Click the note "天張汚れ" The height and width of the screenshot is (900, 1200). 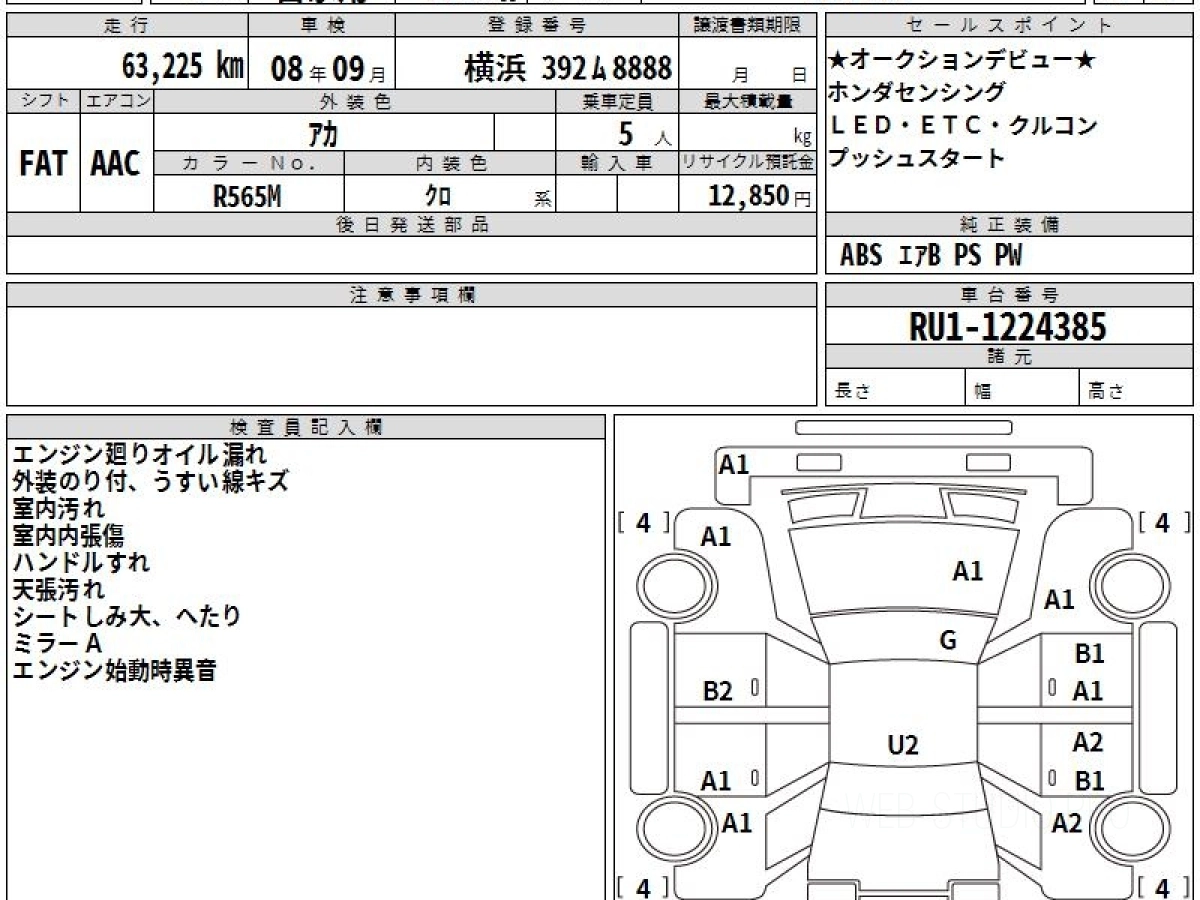(59, 589)
